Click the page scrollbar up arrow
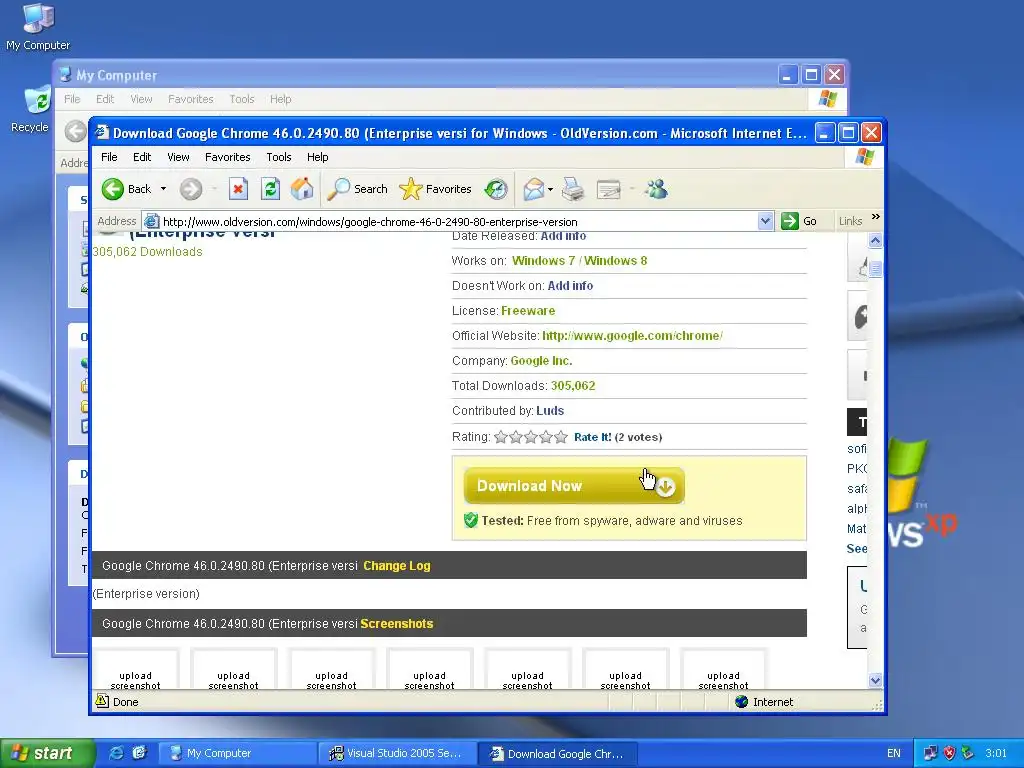 [x=875, y=240]
